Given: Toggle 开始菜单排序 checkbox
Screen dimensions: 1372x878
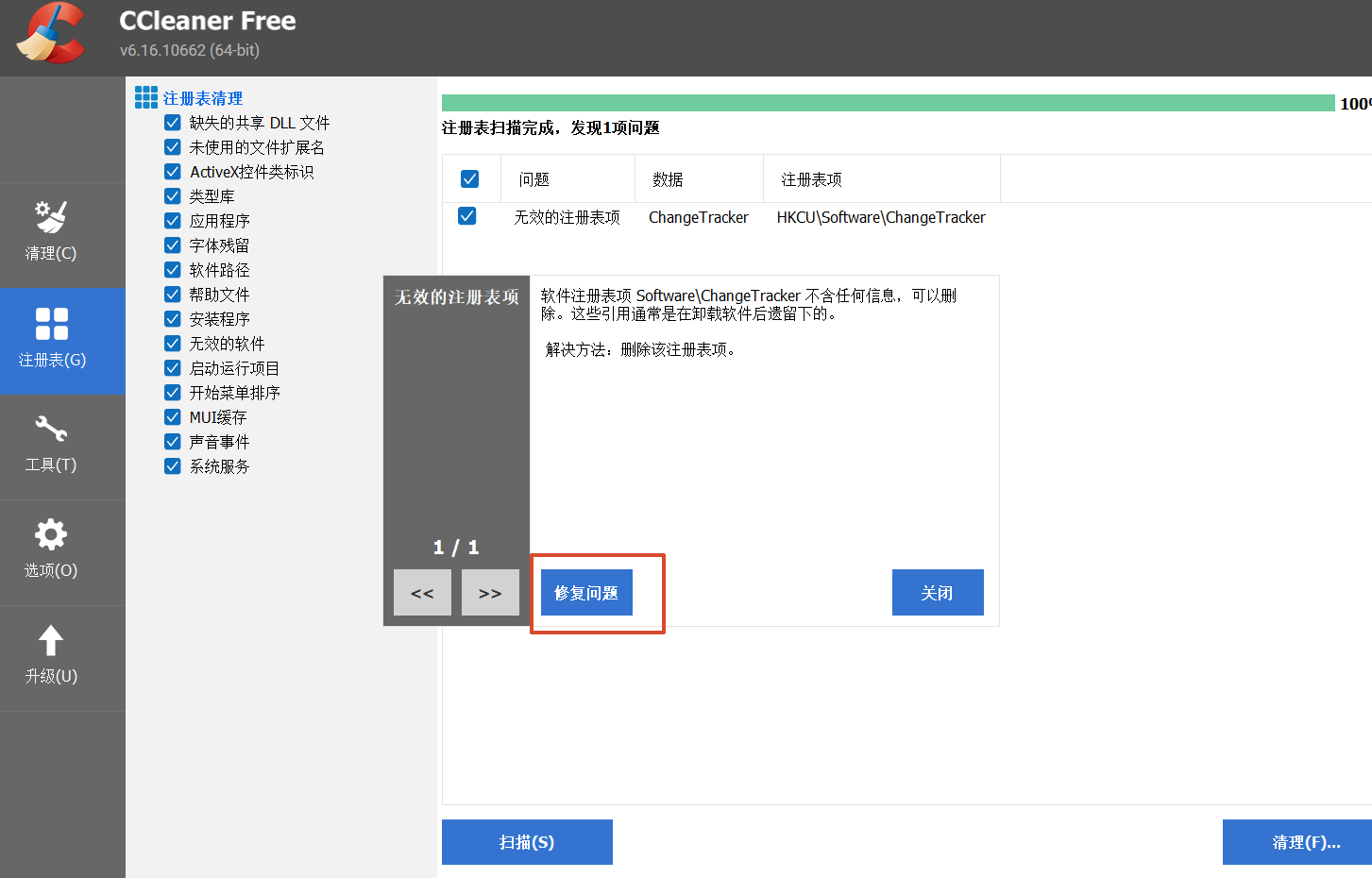Looking at the screenshot, I should pyautogui.click(x=173, y=393).
